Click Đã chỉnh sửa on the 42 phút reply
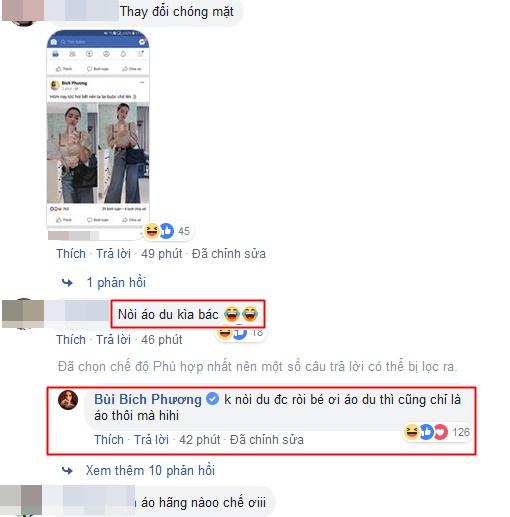This screenshot has height=517, width=510. [x=267, y=440]
